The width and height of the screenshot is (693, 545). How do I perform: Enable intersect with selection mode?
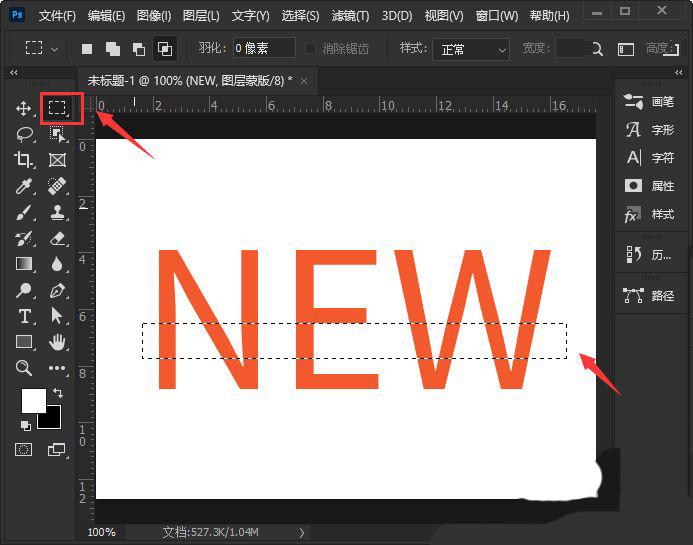(165, 49)
